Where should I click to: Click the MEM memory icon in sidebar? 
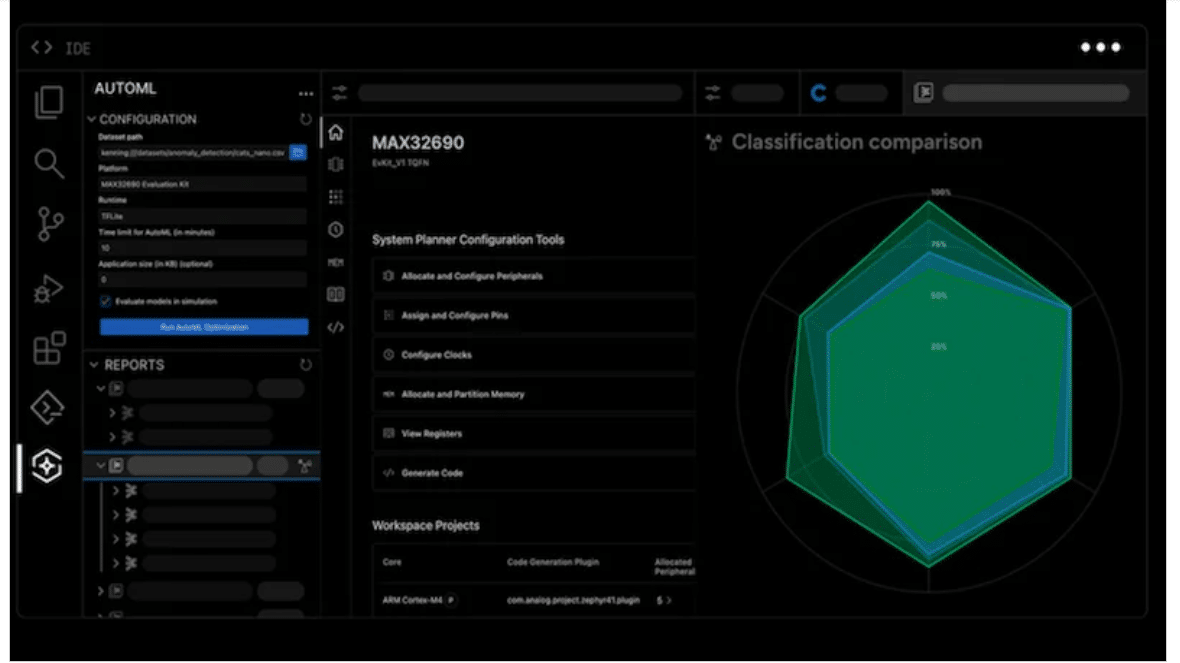coord(336,262)
